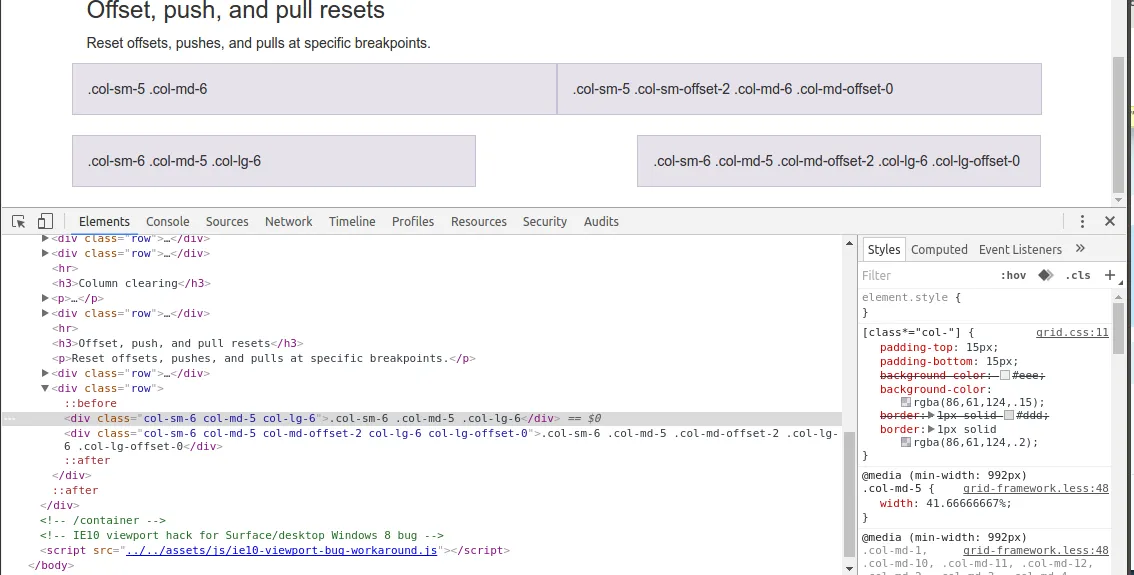Image resolution: width=1134 pixels, height=575 pixels.
Task: Click the .col-sm-5 .col-md-6 page column
Action: pos(315,89)
